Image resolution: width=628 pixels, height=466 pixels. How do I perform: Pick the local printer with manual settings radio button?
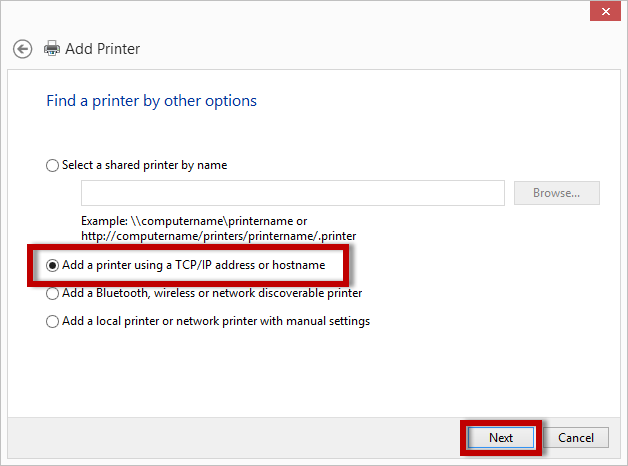click(53, 322)
